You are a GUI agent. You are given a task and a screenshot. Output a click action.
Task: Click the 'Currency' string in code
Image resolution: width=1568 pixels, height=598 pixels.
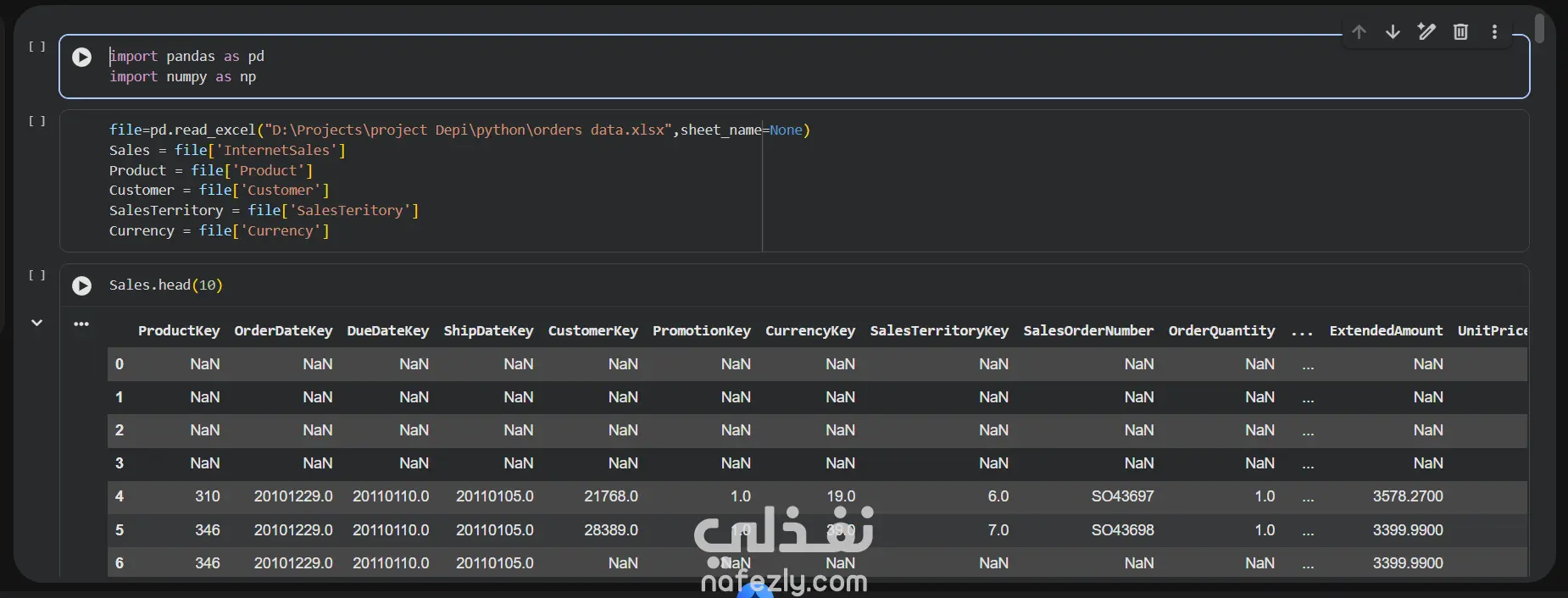point(281,231)
